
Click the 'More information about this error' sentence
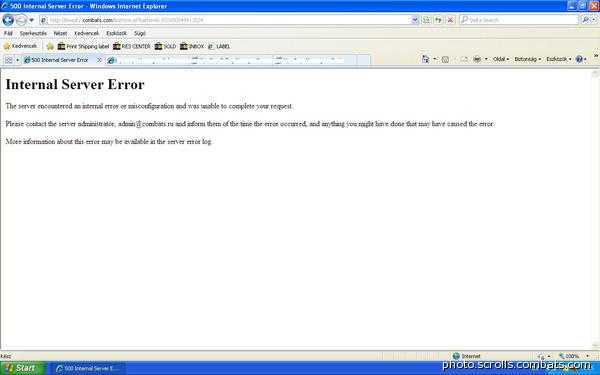(109, 142)
